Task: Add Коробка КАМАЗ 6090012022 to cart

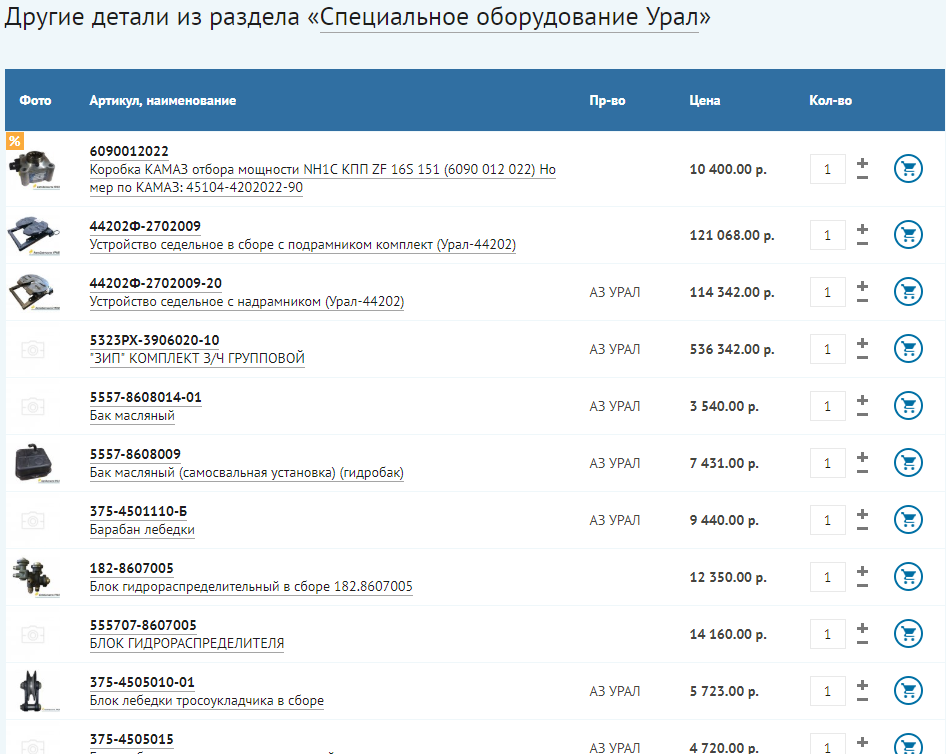Action: 908,169
